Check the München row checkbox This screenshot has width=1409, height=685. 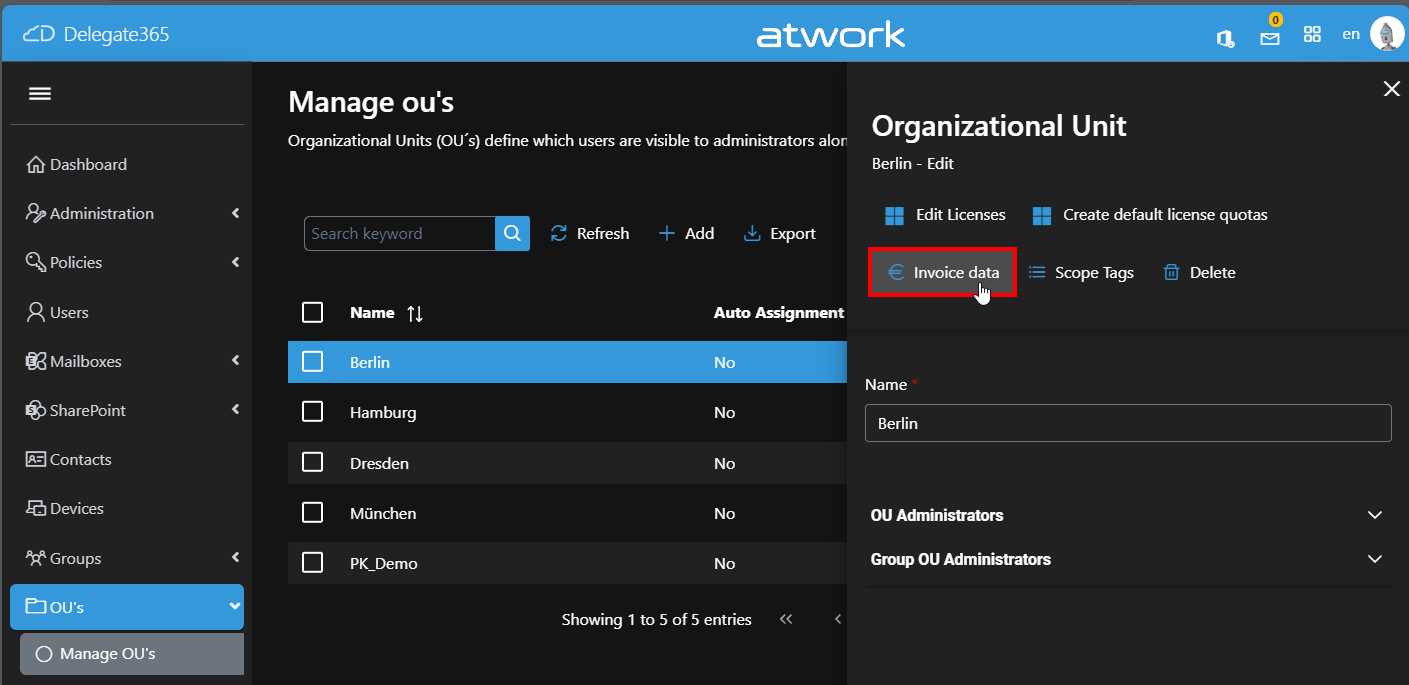tap(312, 513)
